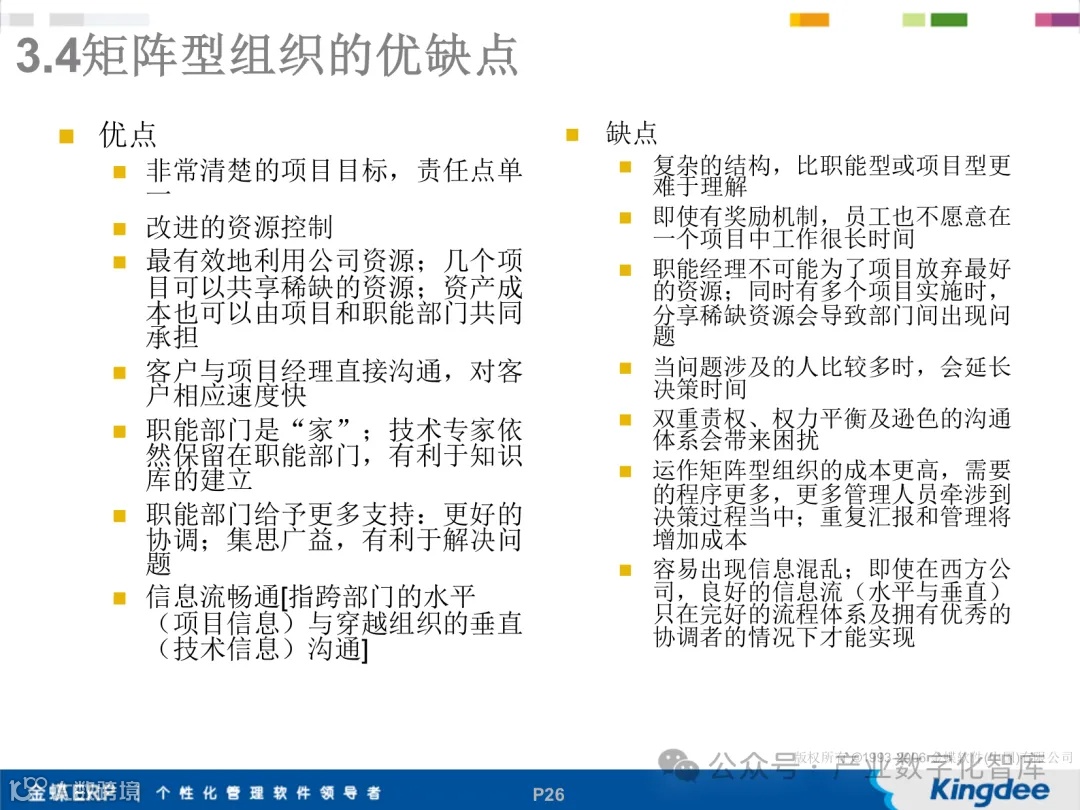Click the line 职能部门是"家"；技术专家依

coord(334,430)
